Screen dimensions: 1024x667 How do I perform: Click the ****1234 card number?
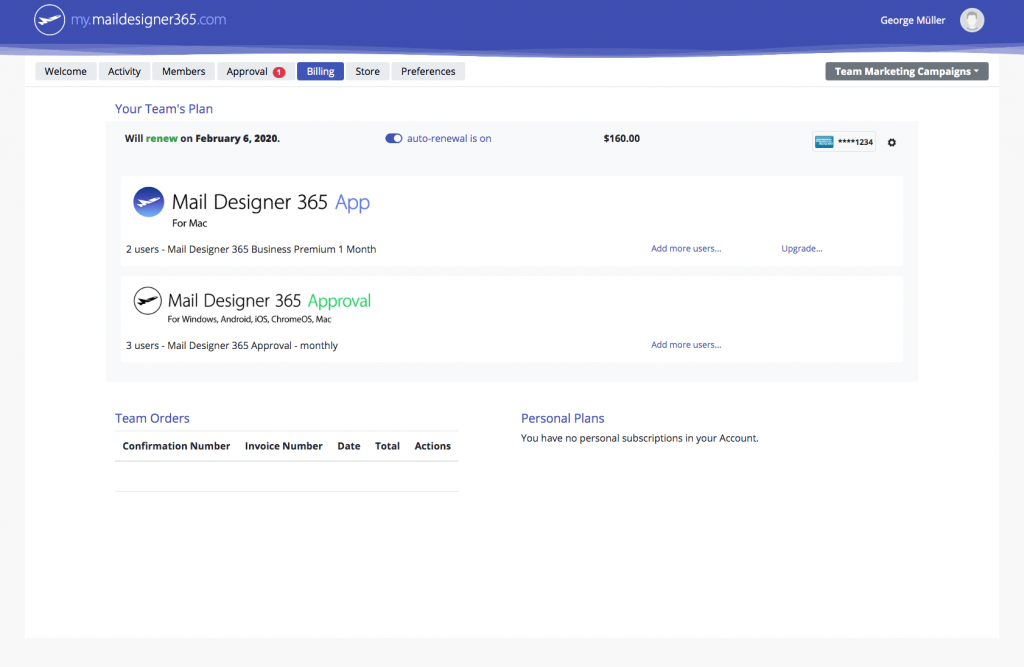[855, 142]
